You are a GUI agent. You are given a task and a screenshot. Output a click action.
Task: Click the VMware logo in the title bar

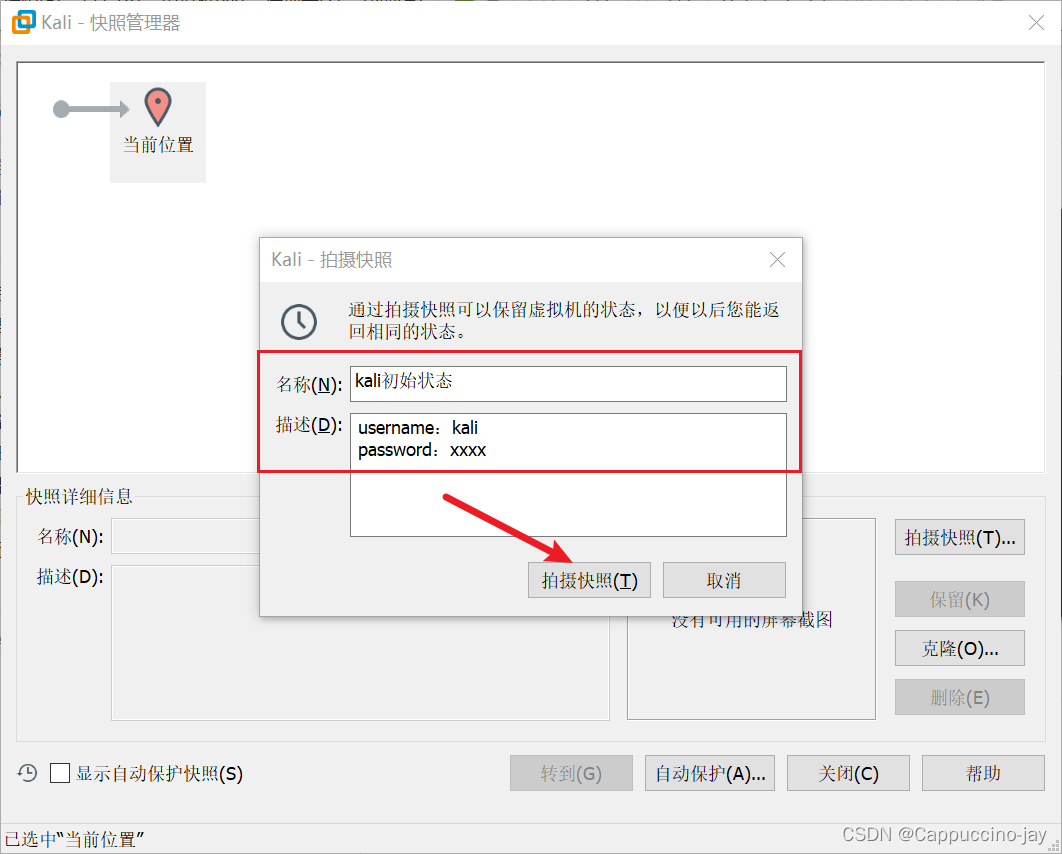click(22, 22)
